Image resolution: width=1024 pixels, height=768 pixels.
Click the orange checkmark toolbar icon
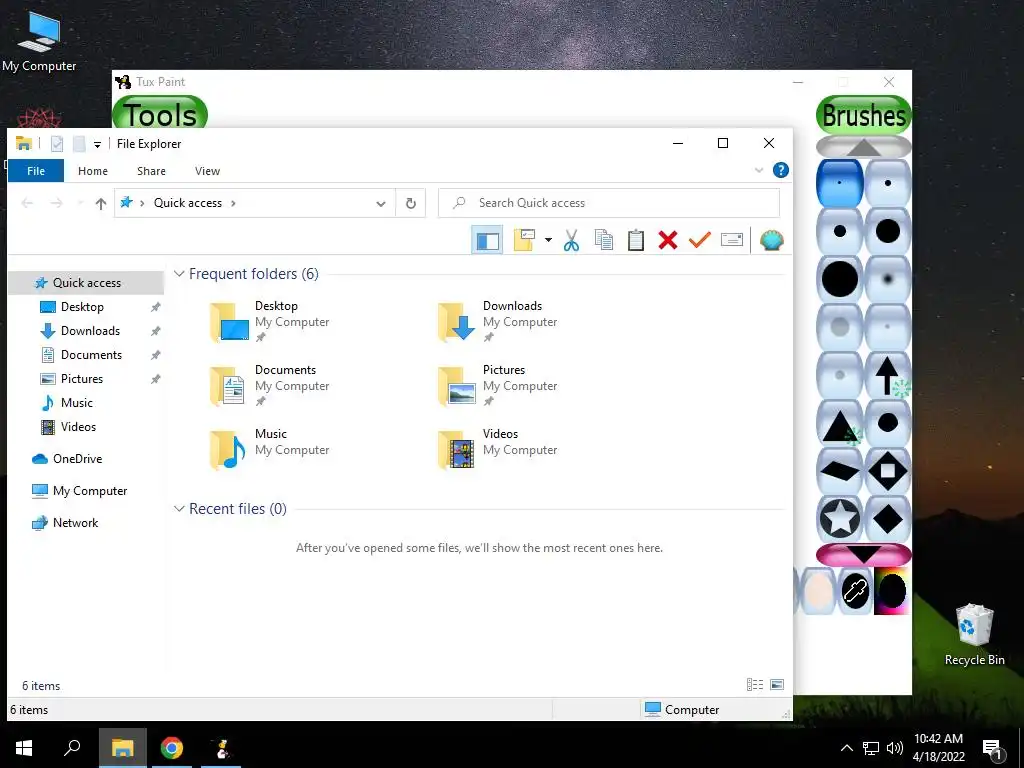coord(699,240)
